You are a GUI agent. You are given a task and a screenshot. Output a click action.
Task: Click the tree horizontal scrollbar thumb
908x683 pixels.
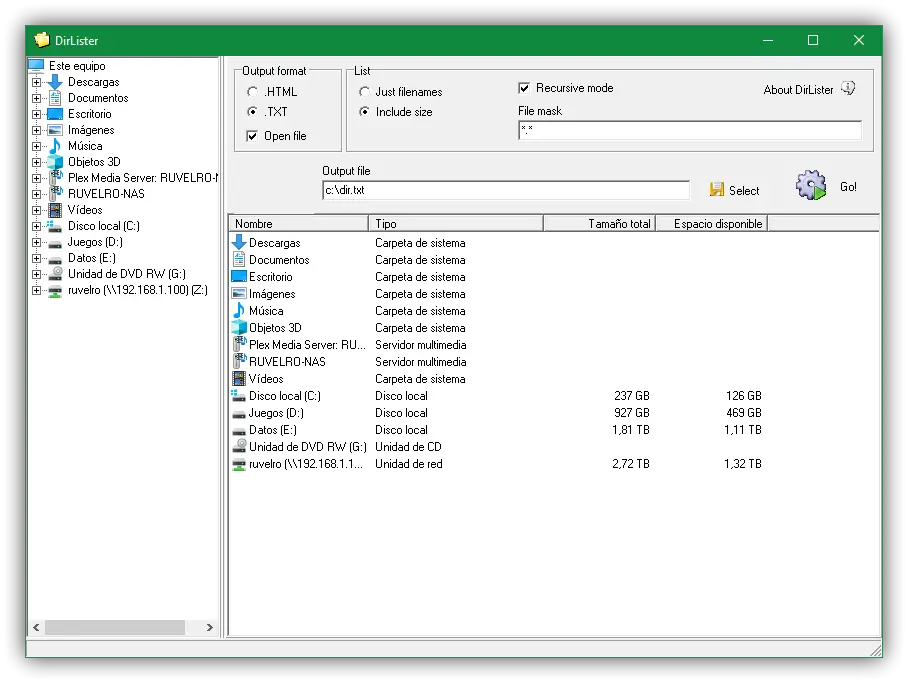pos(115,627)
